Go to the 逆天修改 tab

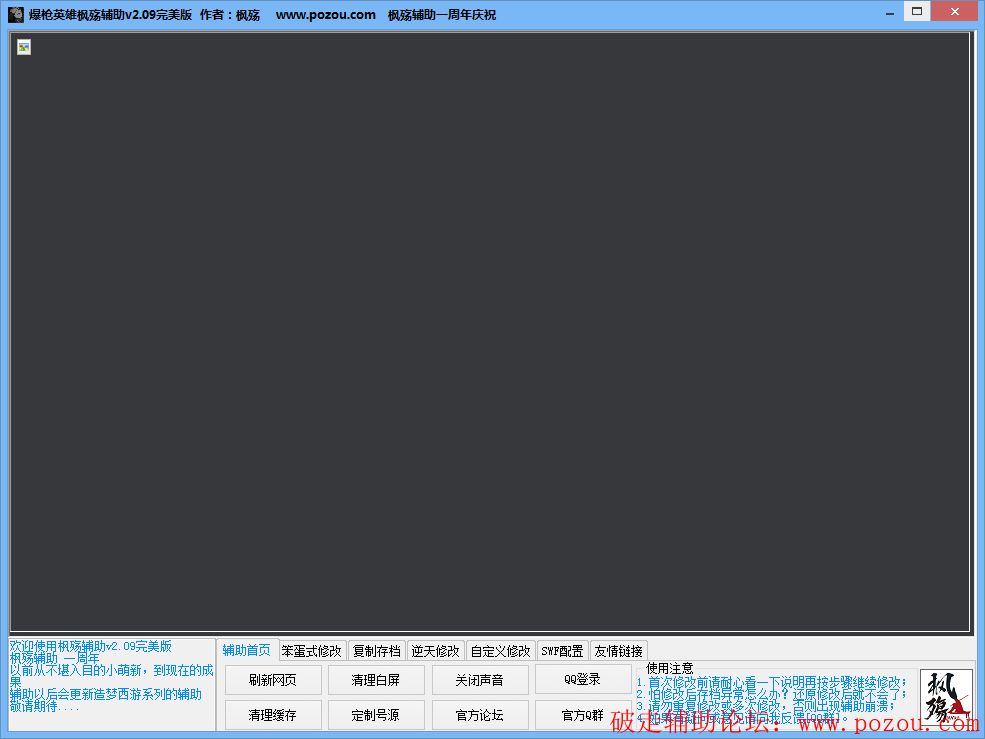point(435,651)
